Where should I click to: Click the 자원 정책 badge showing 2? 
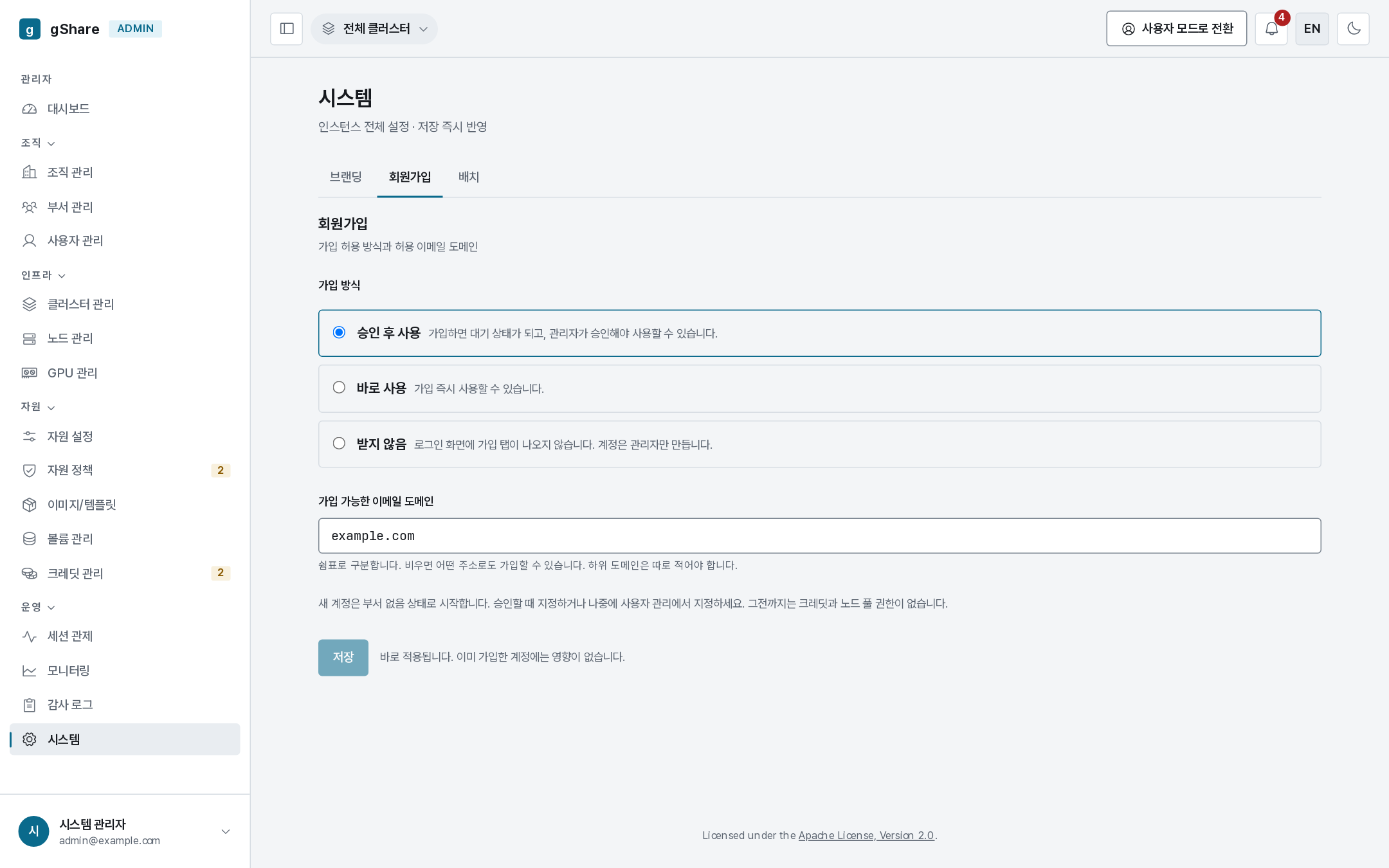point(221,470)
